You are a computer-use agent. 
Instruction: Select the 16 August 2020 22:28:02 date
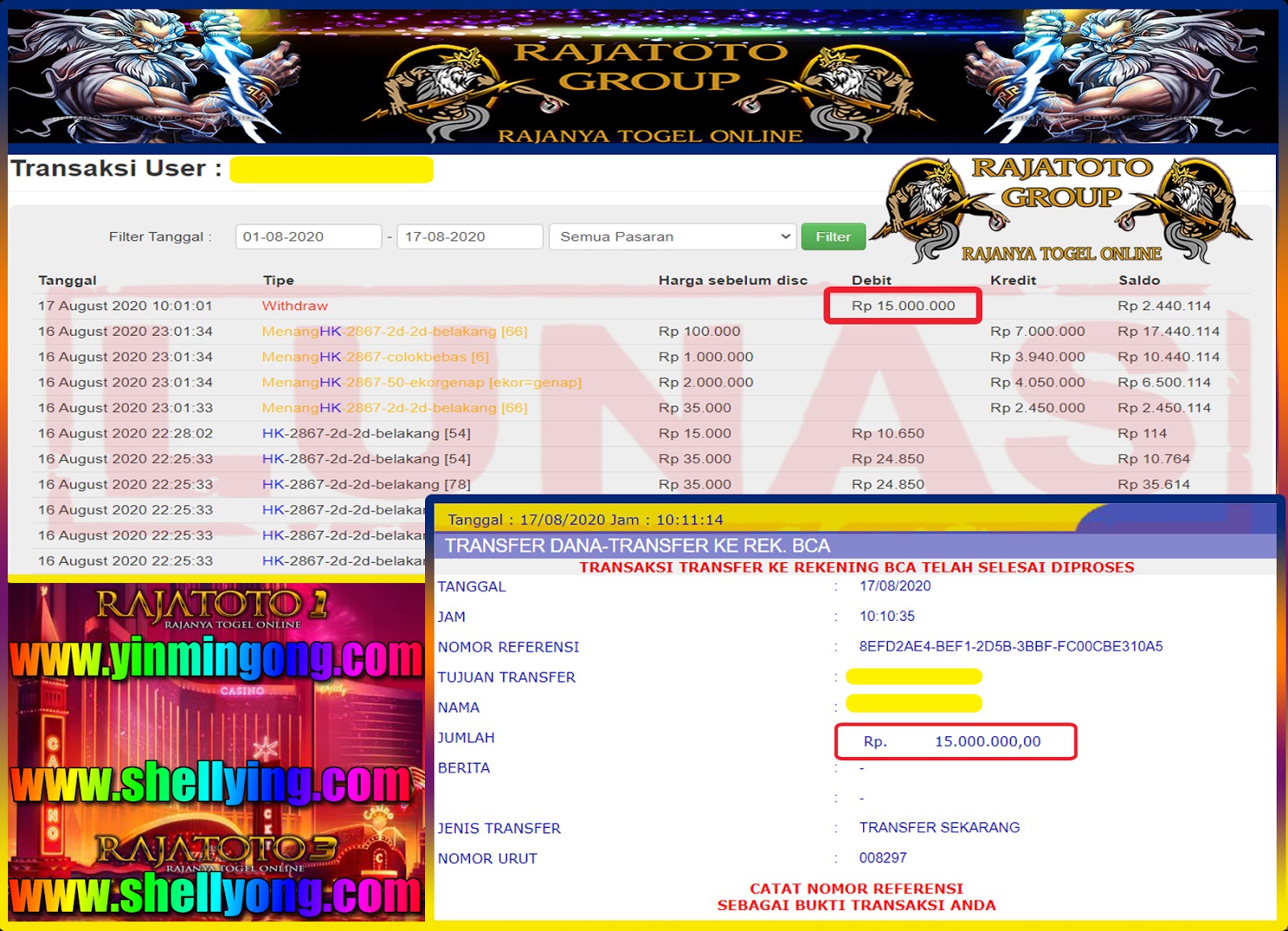(125, 433)
